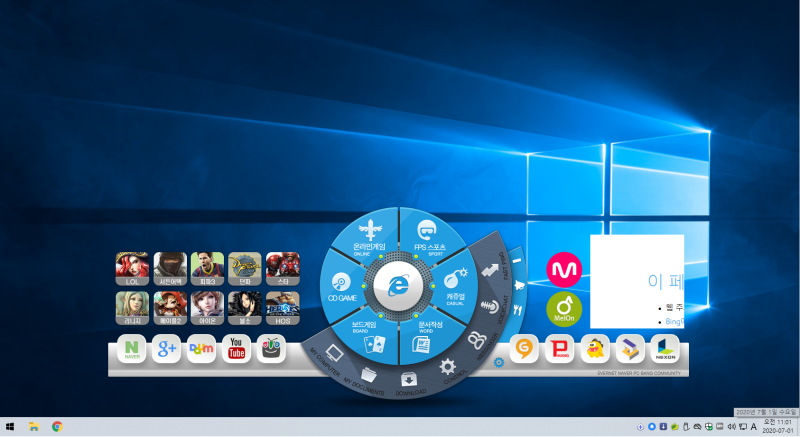Select the 보드게임 BOARD wheel segment
Screen dimensions: 800x437
pyautogui.click(x=369, y=337)
